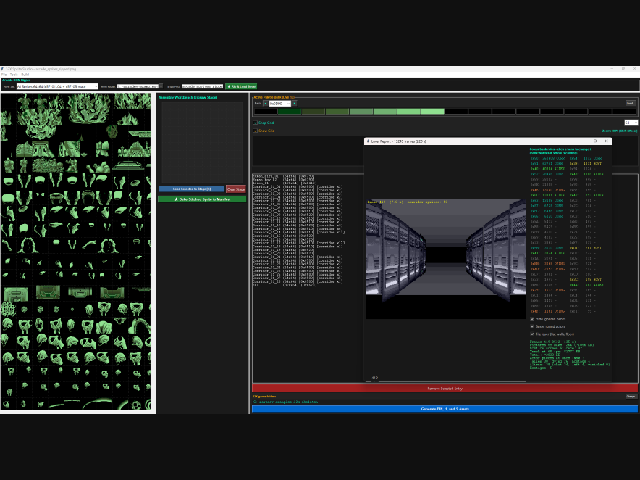Select the brightest green palette swatch
The height and width of the screenshot is (480, 640).
click(x=432, y=111)
